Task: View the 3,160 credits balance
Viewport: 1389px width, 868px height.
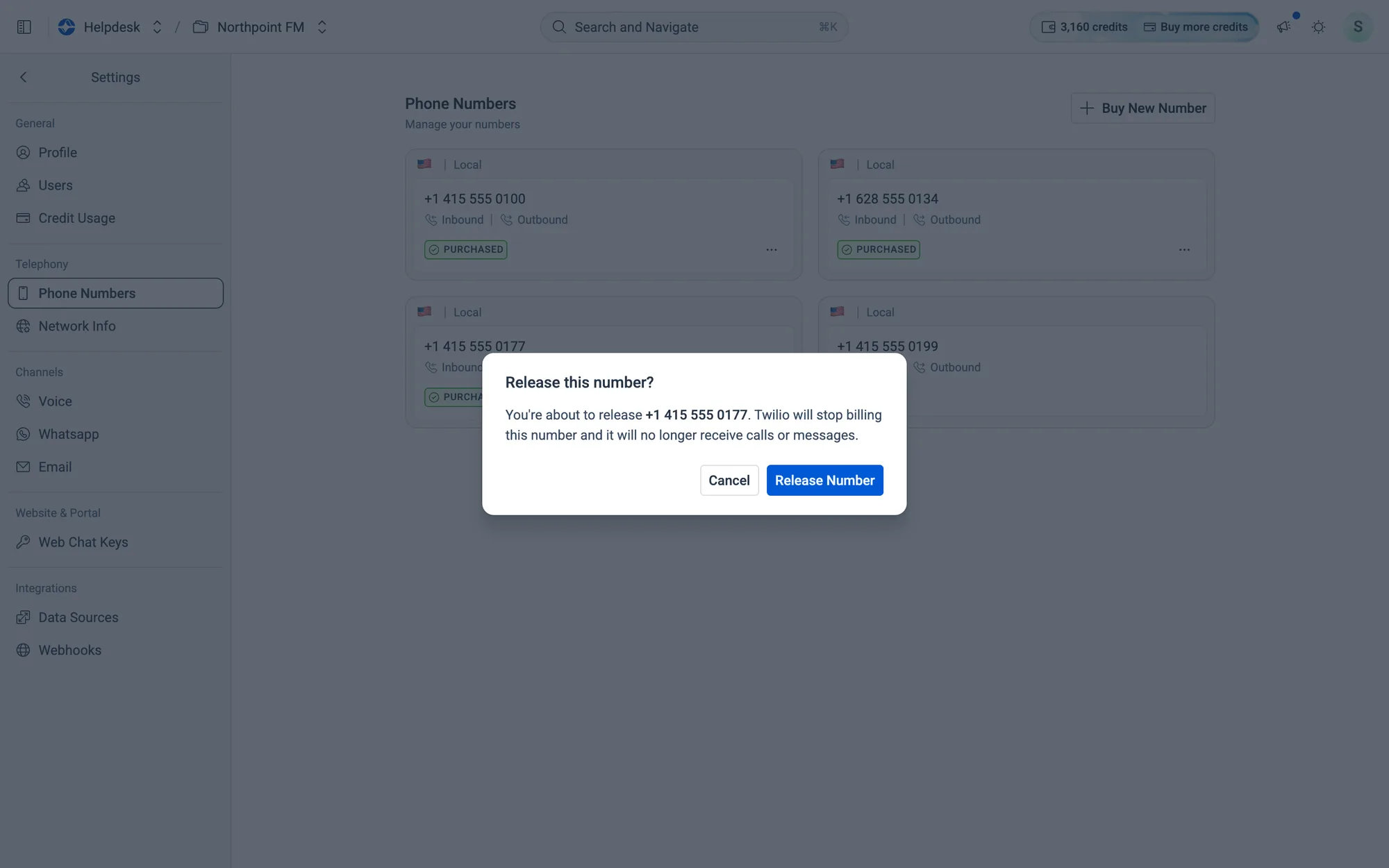Action: pyautogui.click(x=1084, y=27)
